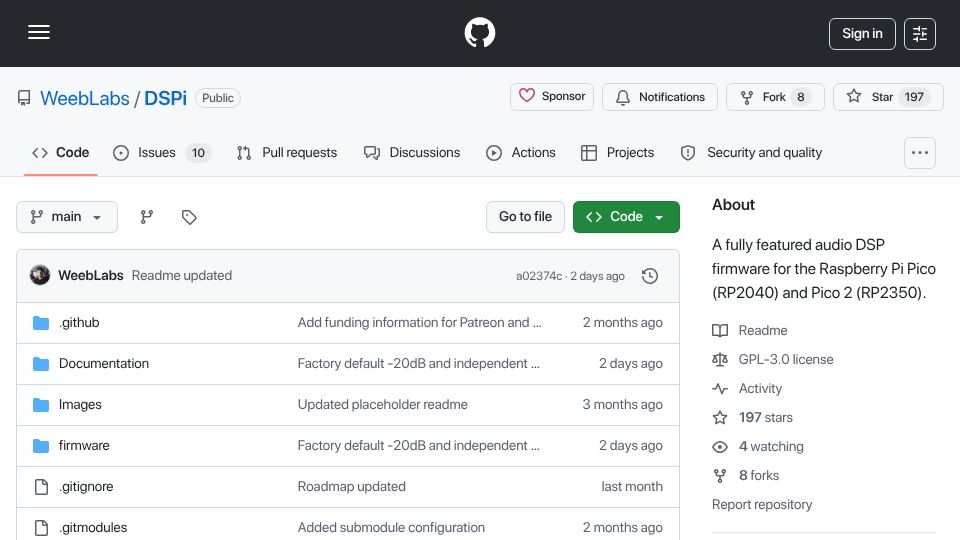This screenshot has height=540, width=960.
Task: Open Documentation row's Factory default -20dB commit
Action: (418, 364)
